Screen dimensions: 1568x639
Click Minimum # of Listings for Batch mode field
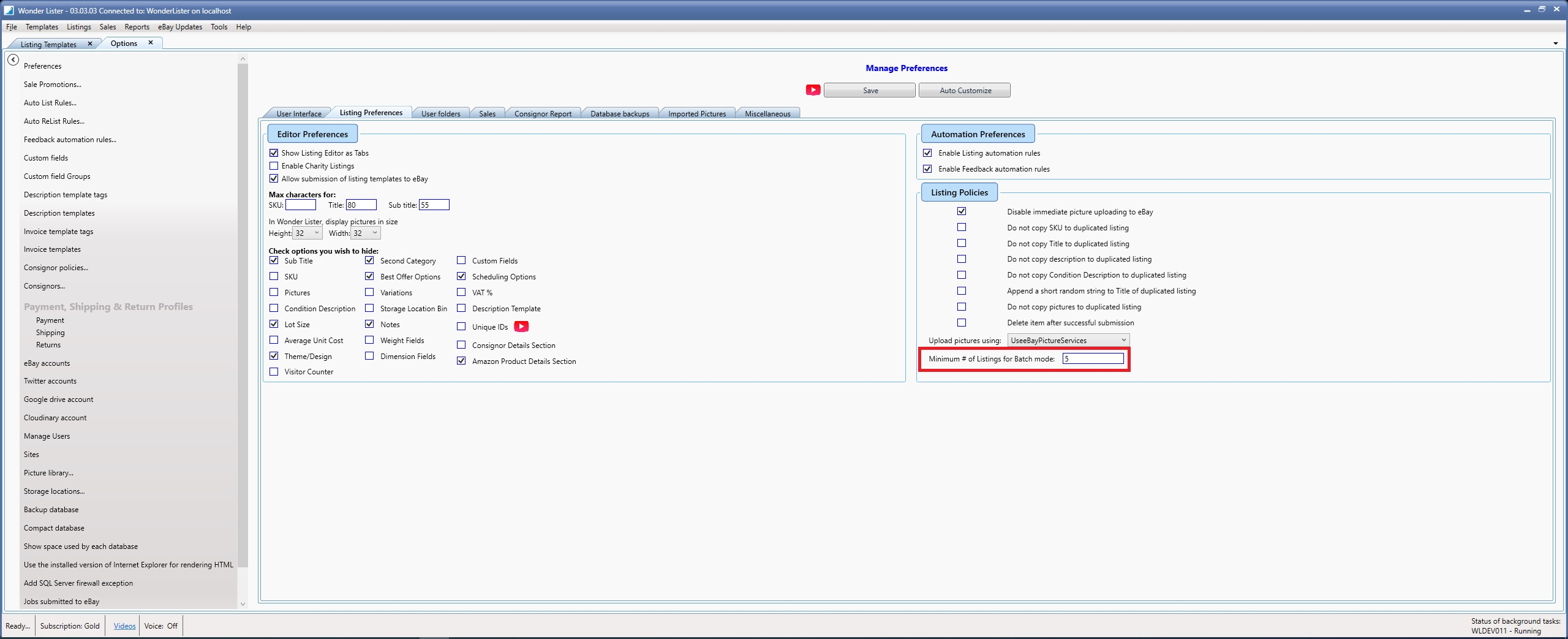[1093, 358]
